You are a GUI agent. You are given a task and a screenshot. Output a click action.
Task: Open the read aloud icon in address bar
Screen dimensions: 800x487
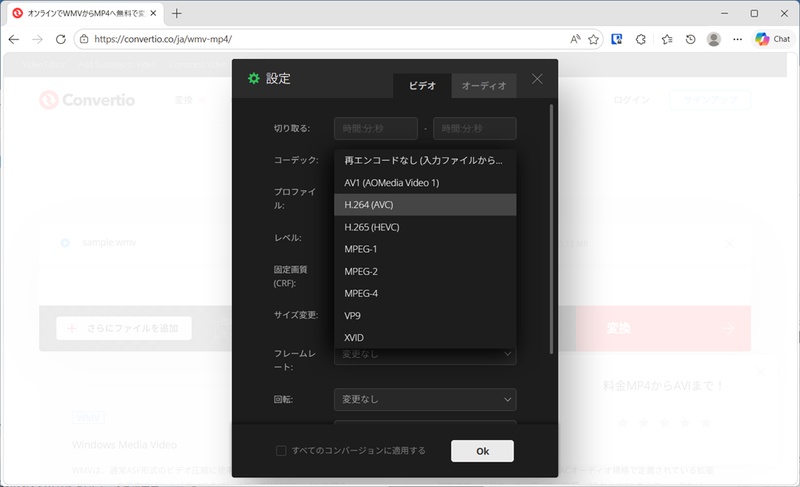click(x=575, y=39)
